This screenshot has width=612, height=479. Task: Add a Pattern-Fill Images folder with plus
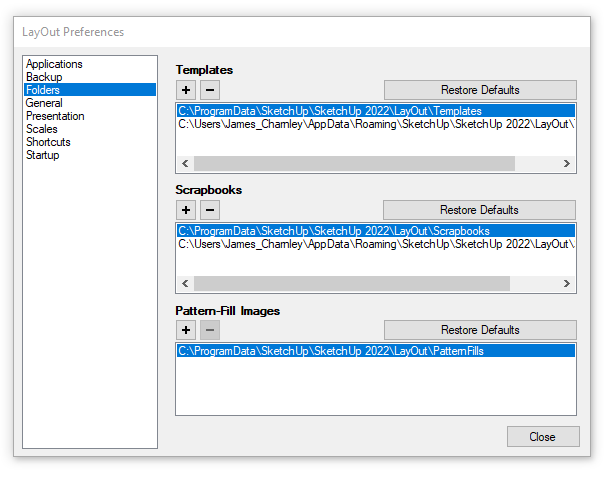coord(186,330)
